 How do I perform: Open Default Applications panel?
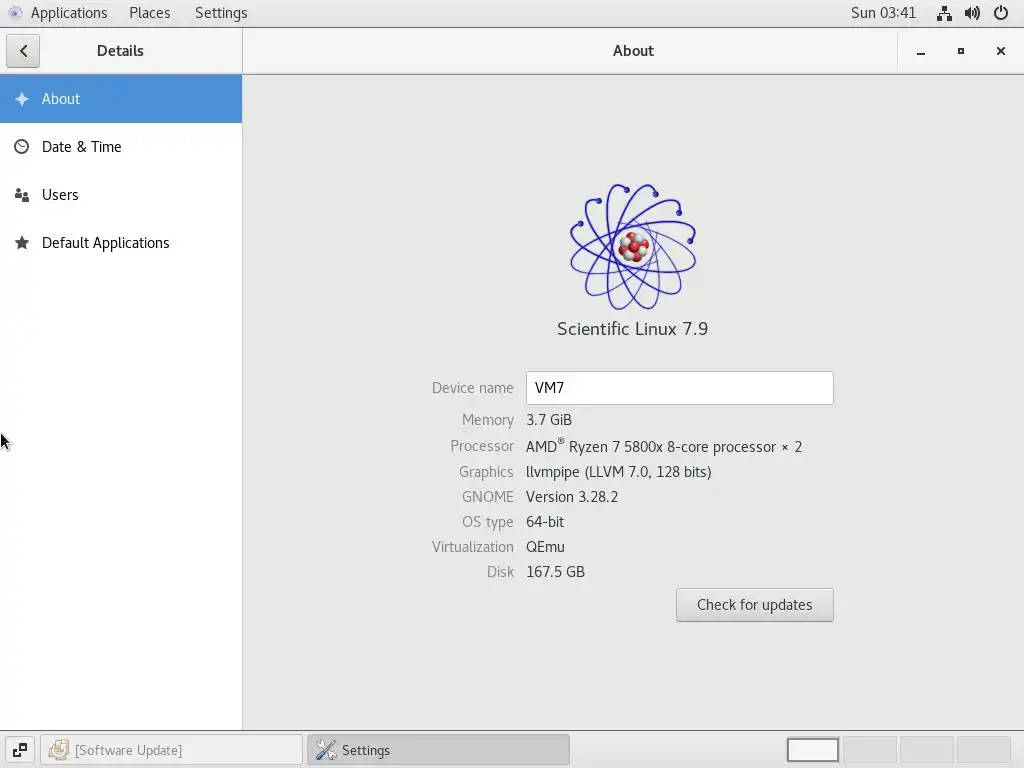121,243
